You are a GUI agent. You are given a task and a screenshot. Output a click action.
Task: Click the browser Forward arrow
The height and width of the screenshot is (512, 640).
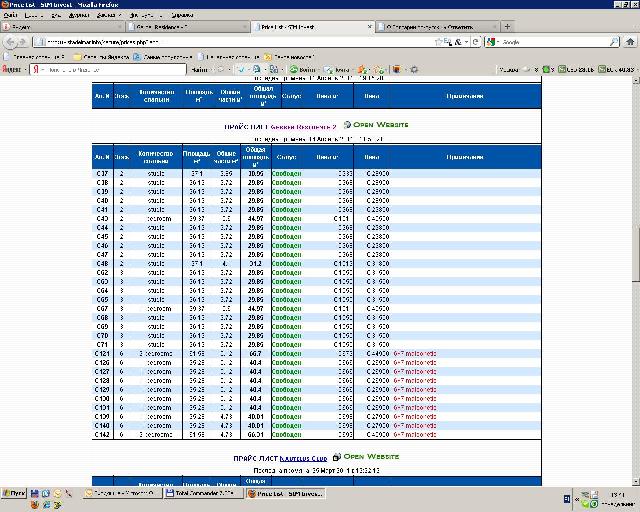pyautogui.click(x=22, y=42)
